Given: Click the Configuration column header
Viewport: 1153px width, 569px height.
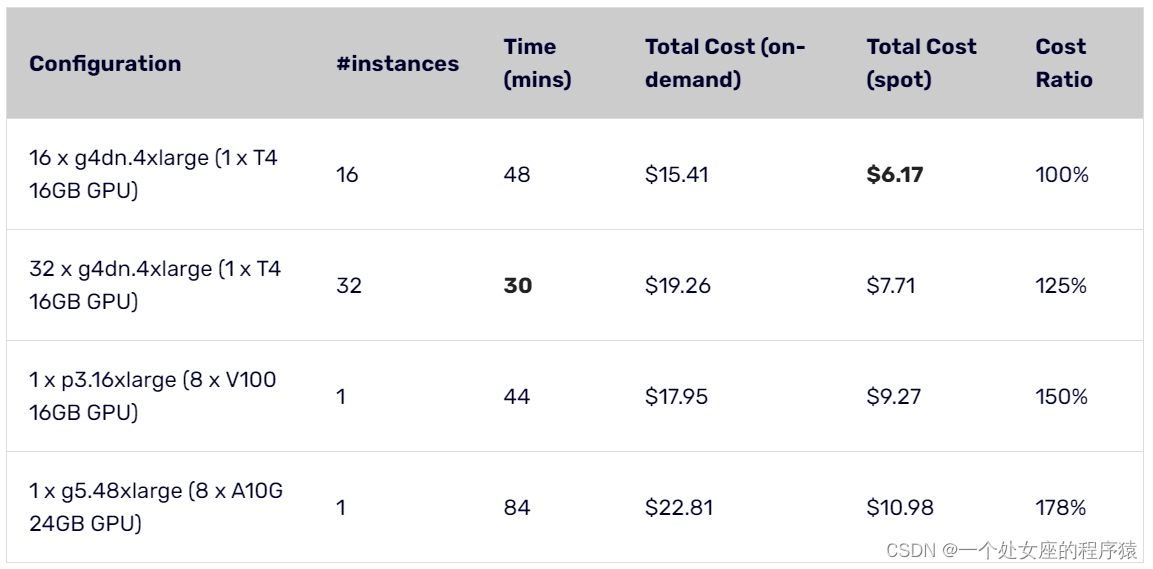Looking at the screenshot, I should pyautogui.click(x=105, y=63).
